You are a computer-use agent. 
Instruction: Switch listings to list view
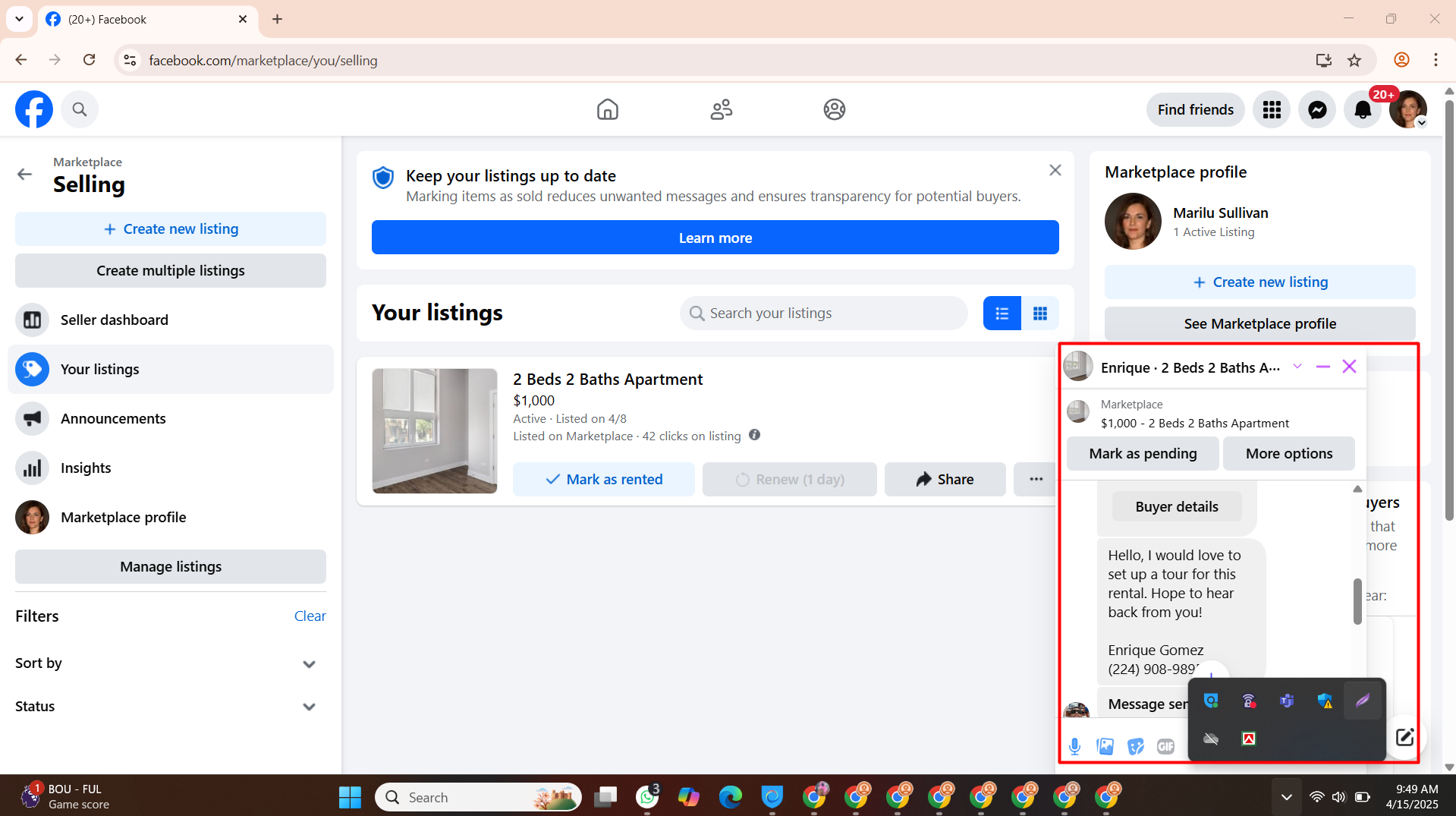[1002, 313]
